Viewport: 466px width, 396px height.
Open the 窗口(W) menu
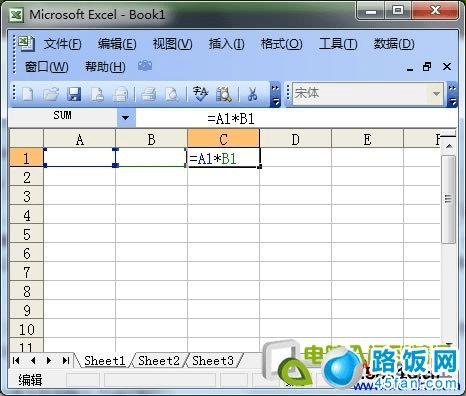coord(47,67)
